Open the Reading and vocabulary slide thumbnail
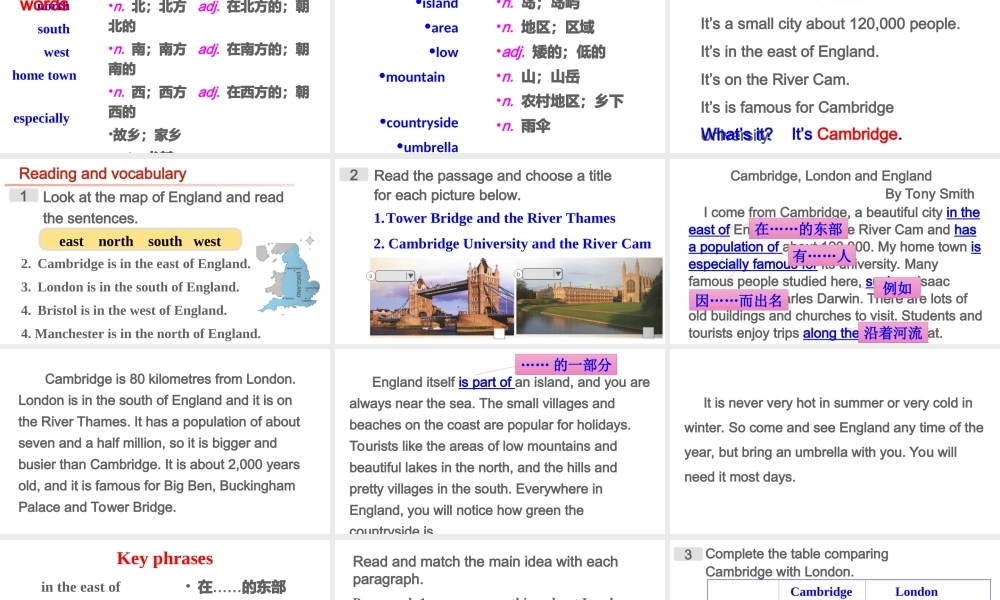Screen dimensions: 1000x600 [x=165, y=250]
